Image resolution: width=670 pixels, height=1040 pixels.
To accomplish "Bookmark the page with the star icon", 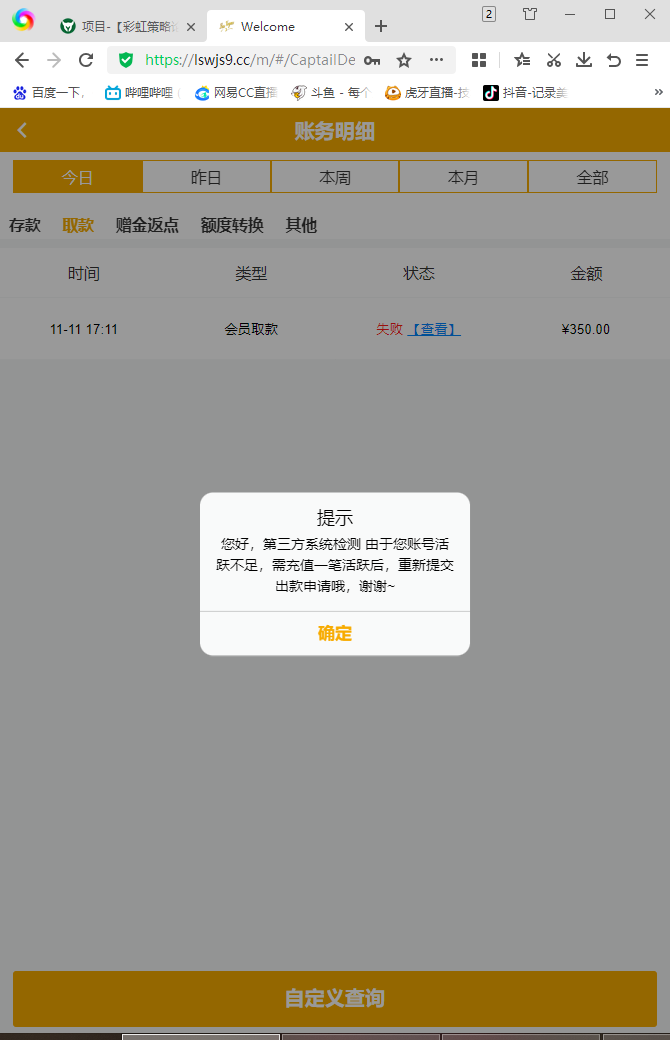I will coord(404,60).
